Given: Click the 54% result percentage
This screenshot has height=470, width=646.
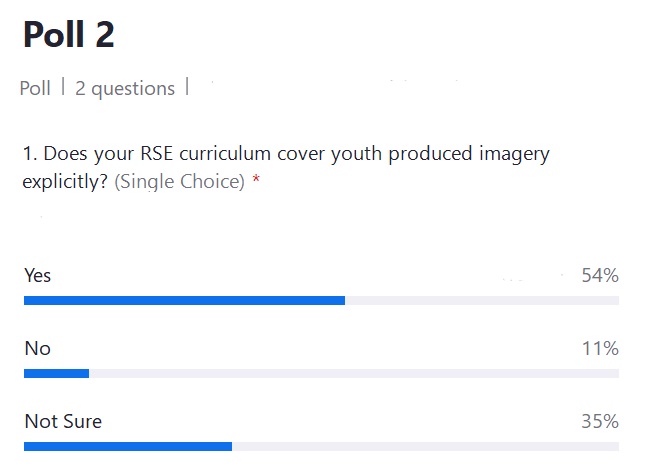Looking at the screenshot, I should (x=600, y=275).
